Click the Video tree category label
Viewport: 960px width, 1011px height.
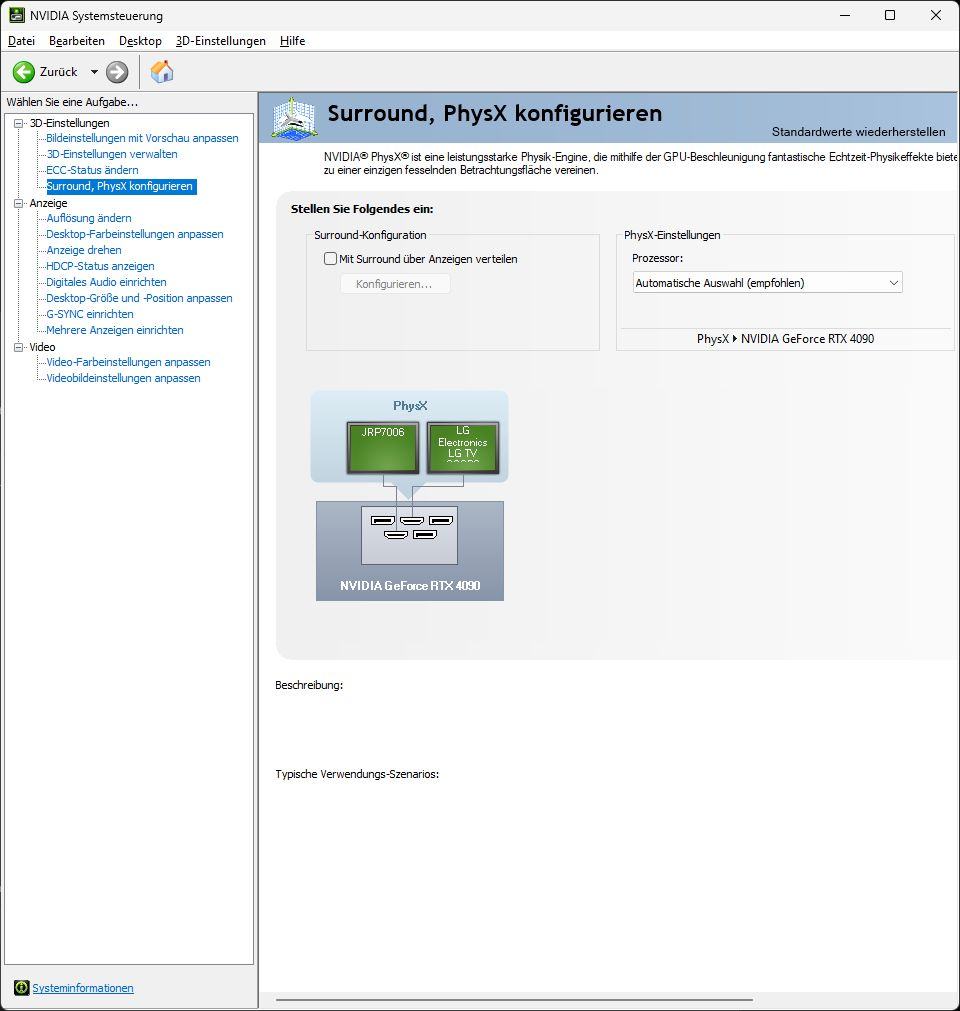click(43, 347)
